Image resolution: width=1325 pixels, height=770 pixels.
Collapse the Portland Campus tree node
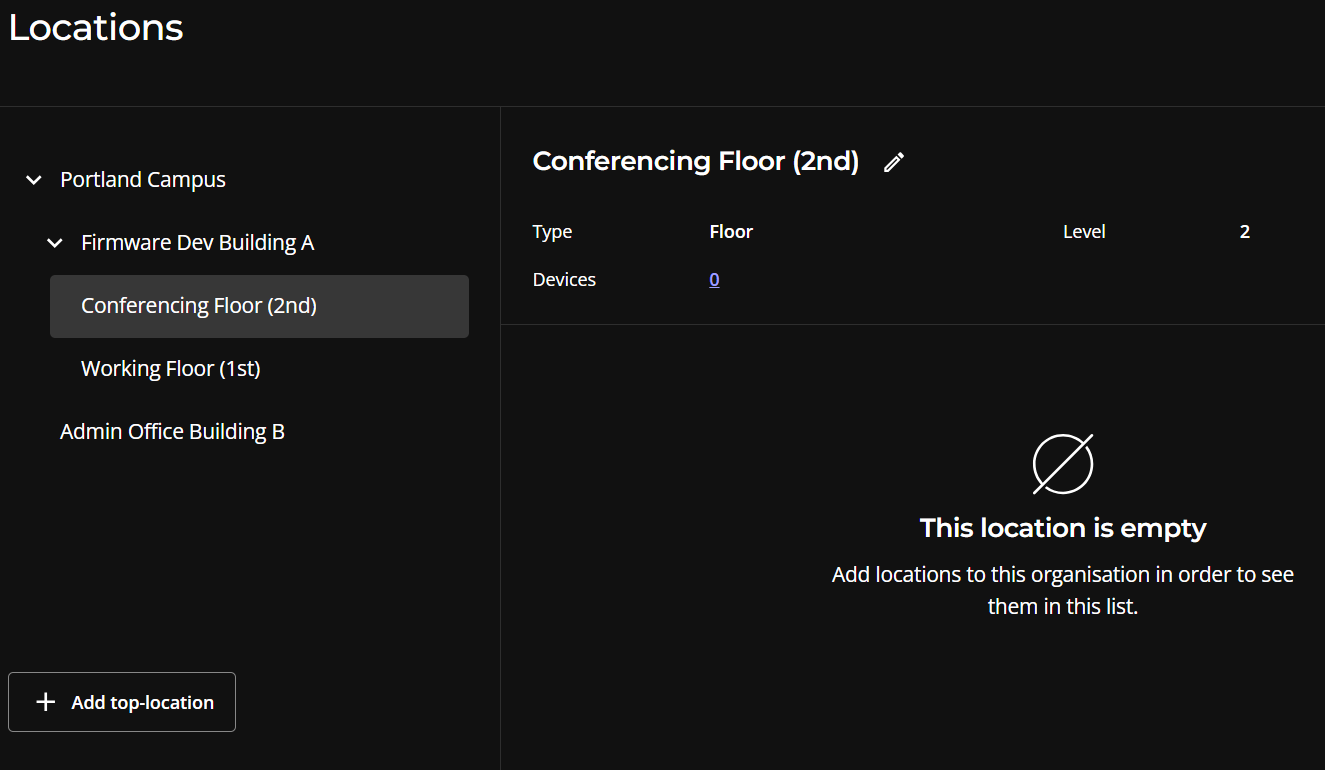click(34, 180)
